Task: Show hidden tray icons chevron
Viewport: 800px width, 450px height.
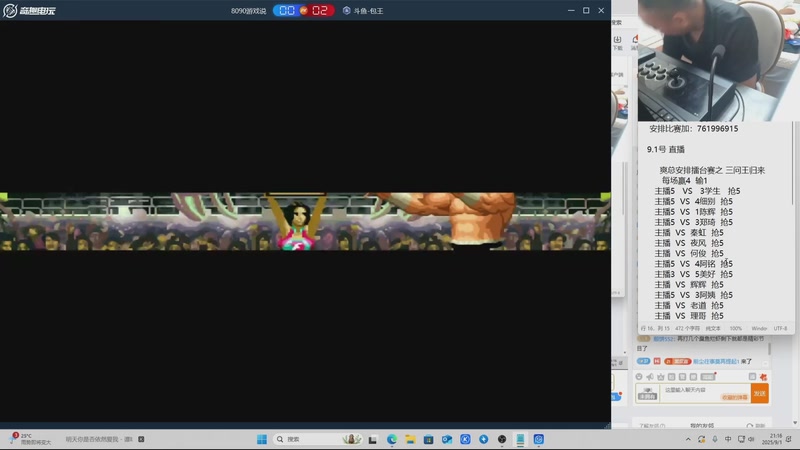Action: pyautogui.click(x=688, y=439)
